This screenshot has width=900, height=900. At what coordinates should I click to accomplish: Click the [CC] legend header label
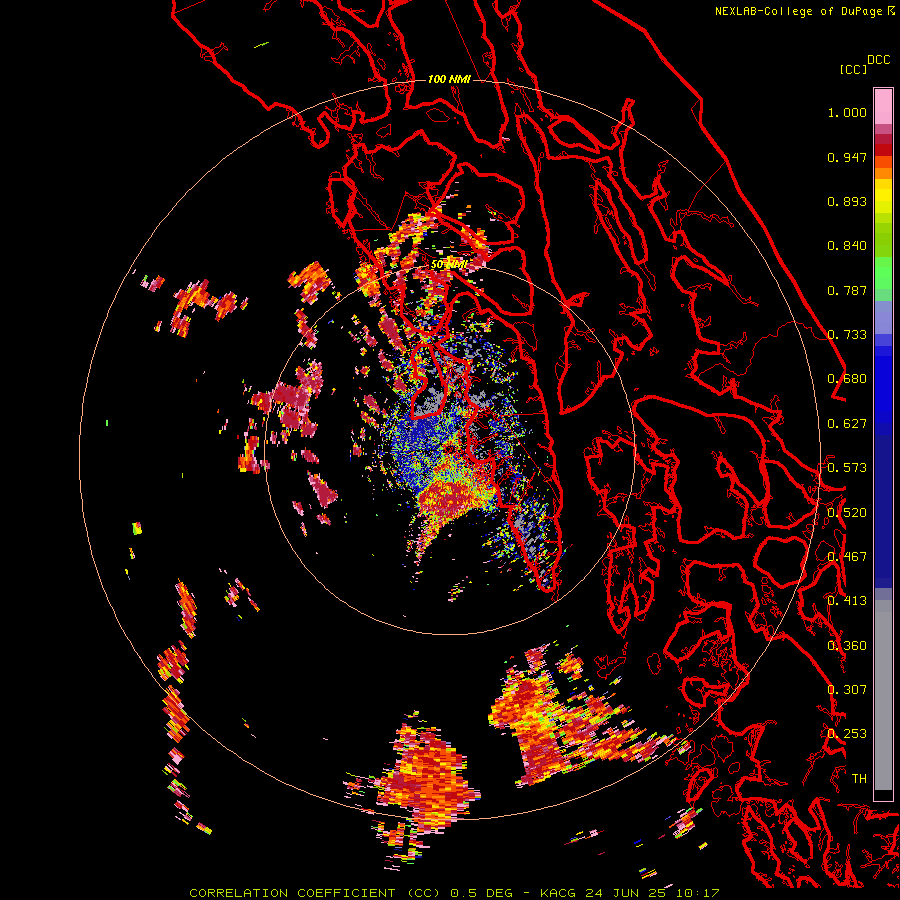(x=853, y=69)
